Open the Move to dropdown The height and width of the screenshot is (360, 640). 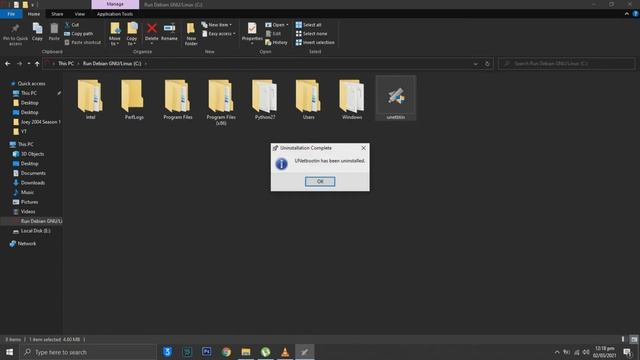point(115,34)
